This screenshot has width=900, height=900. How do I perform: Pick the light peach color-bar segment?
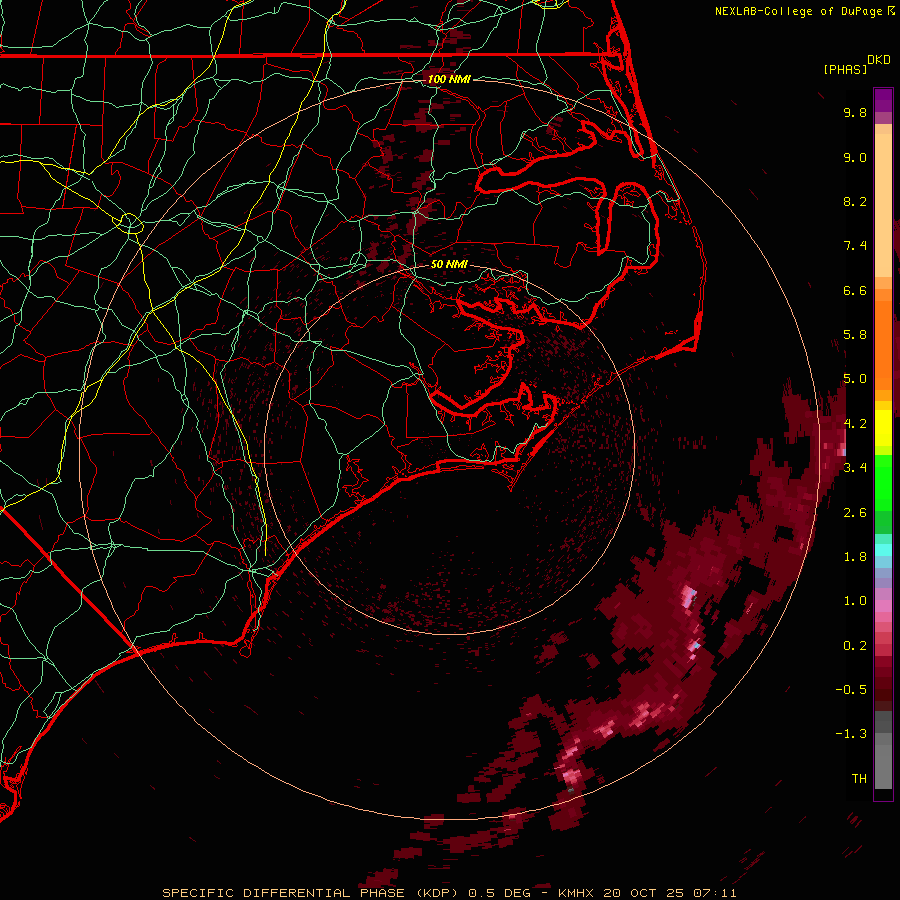pos(883,205)
